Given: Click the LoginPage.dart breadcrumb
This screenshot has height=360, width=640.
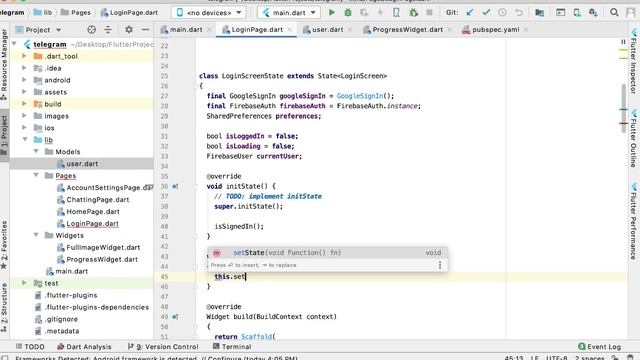Looking at the screenshot, I should pos(129,13).
